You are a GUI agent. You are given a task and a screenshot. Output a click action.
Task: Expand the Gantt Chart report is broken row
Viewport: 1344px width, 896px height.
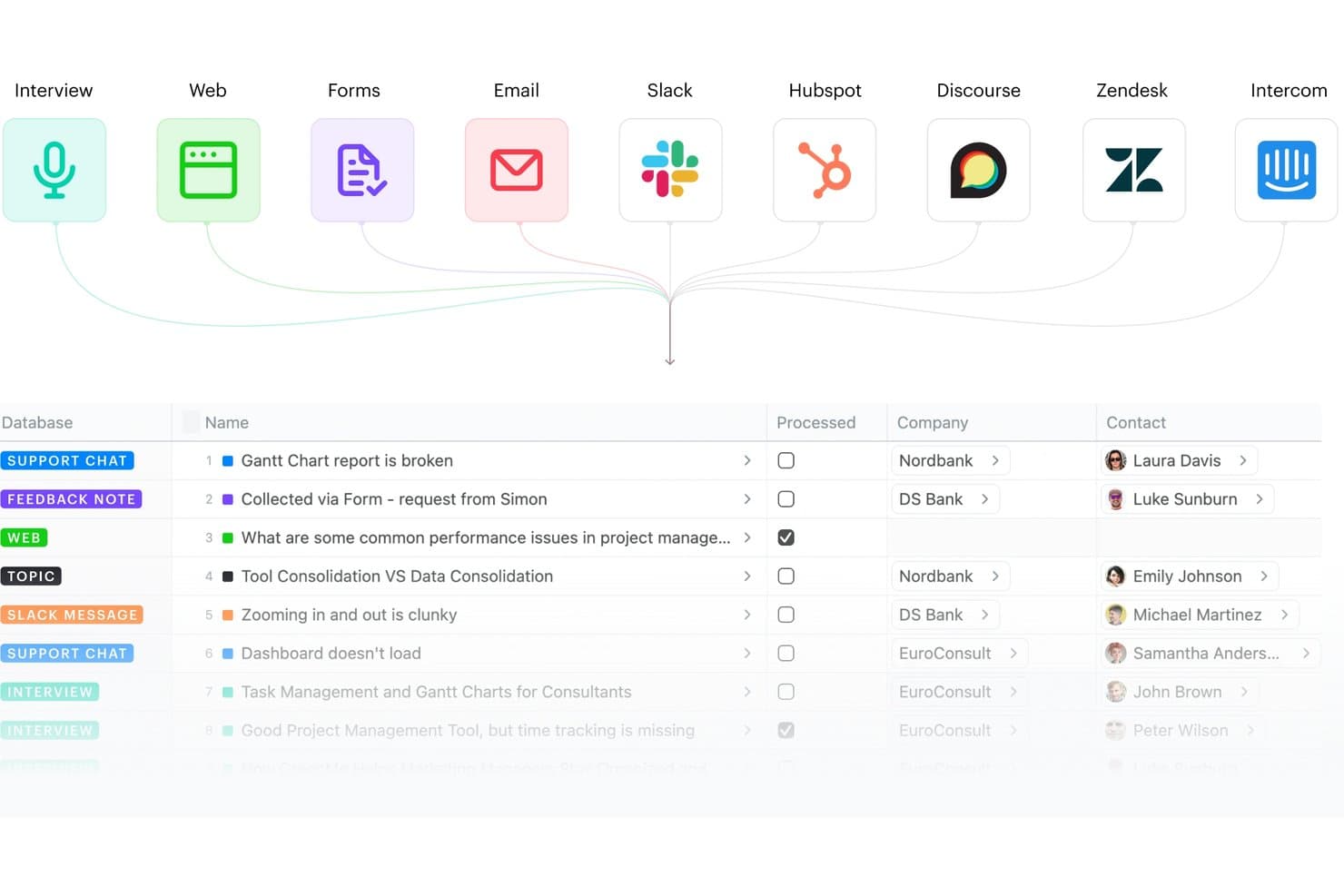(x=747, y=460)
